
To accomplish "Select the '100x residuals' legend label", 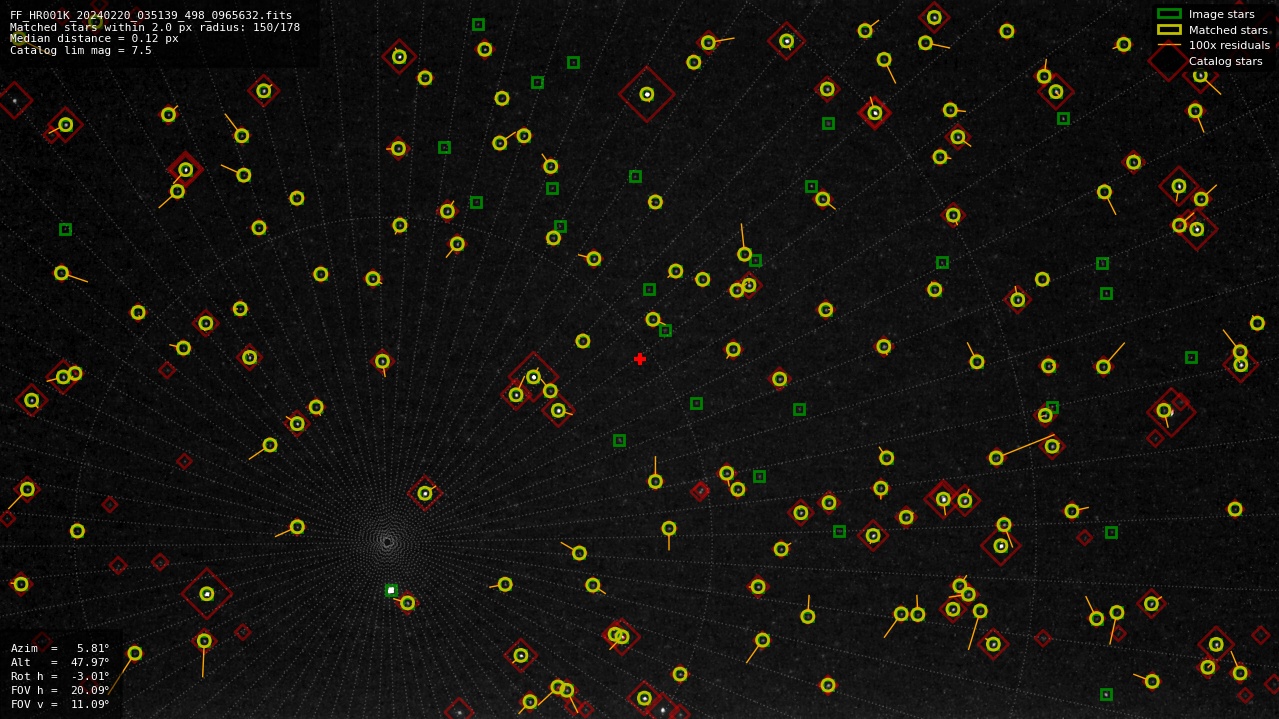I will [x=1229, y=45].
